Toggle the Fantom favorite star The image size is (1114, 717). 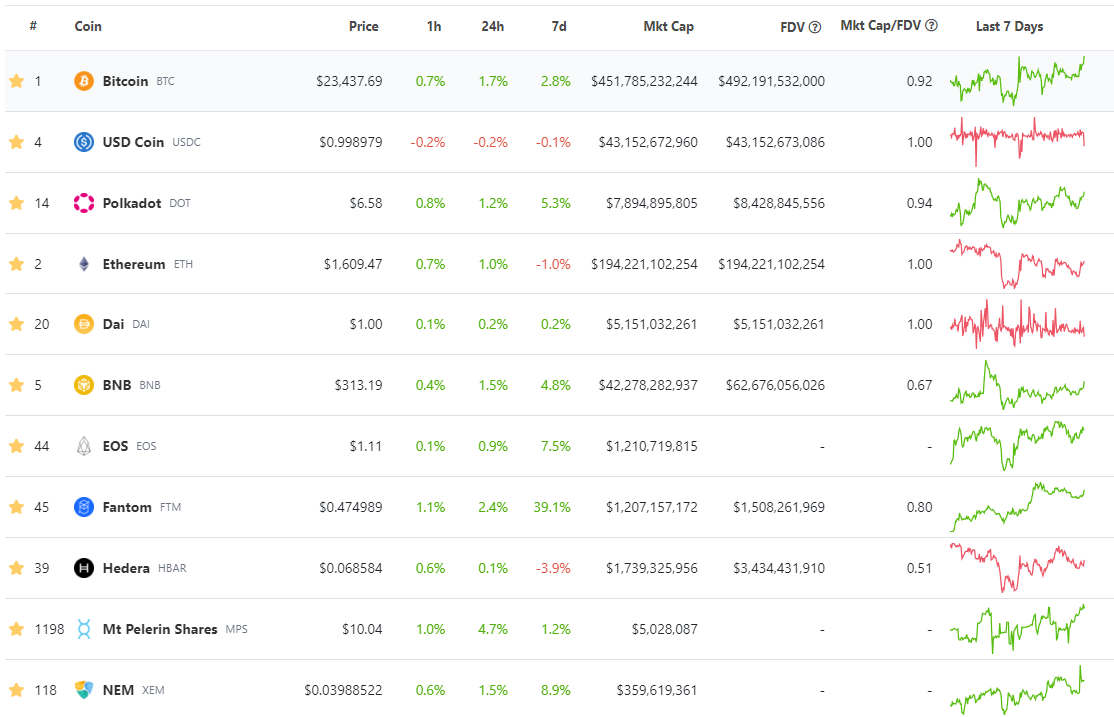click(x=16, y=507)
